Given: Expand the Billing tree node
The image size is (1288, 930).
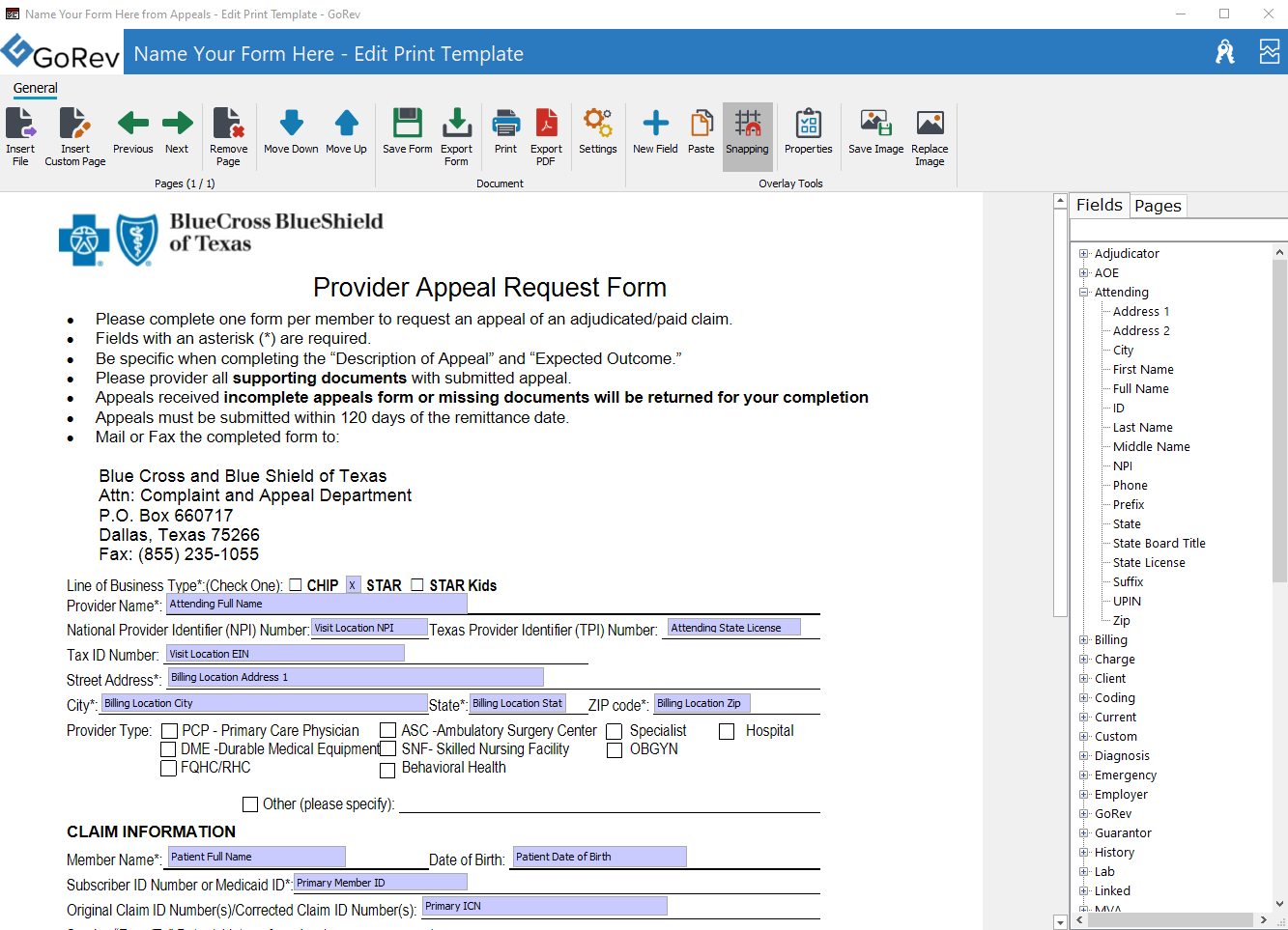Looking at the screenshot, I should click(1083, 639).
